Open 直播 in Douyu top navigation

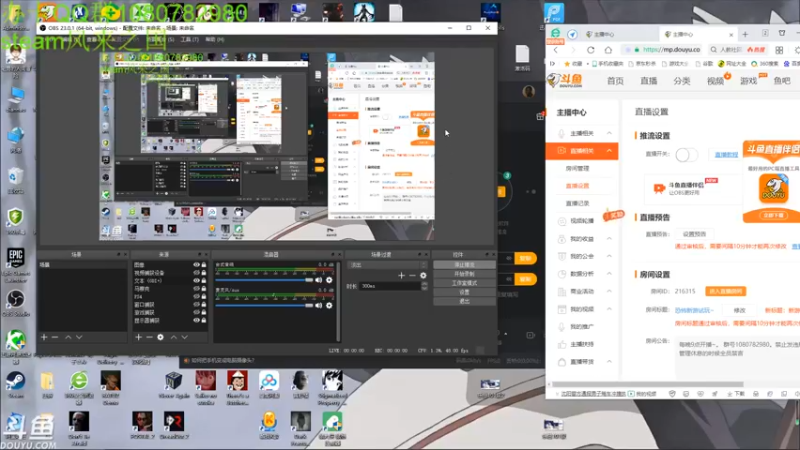click(x=648, y=81)
